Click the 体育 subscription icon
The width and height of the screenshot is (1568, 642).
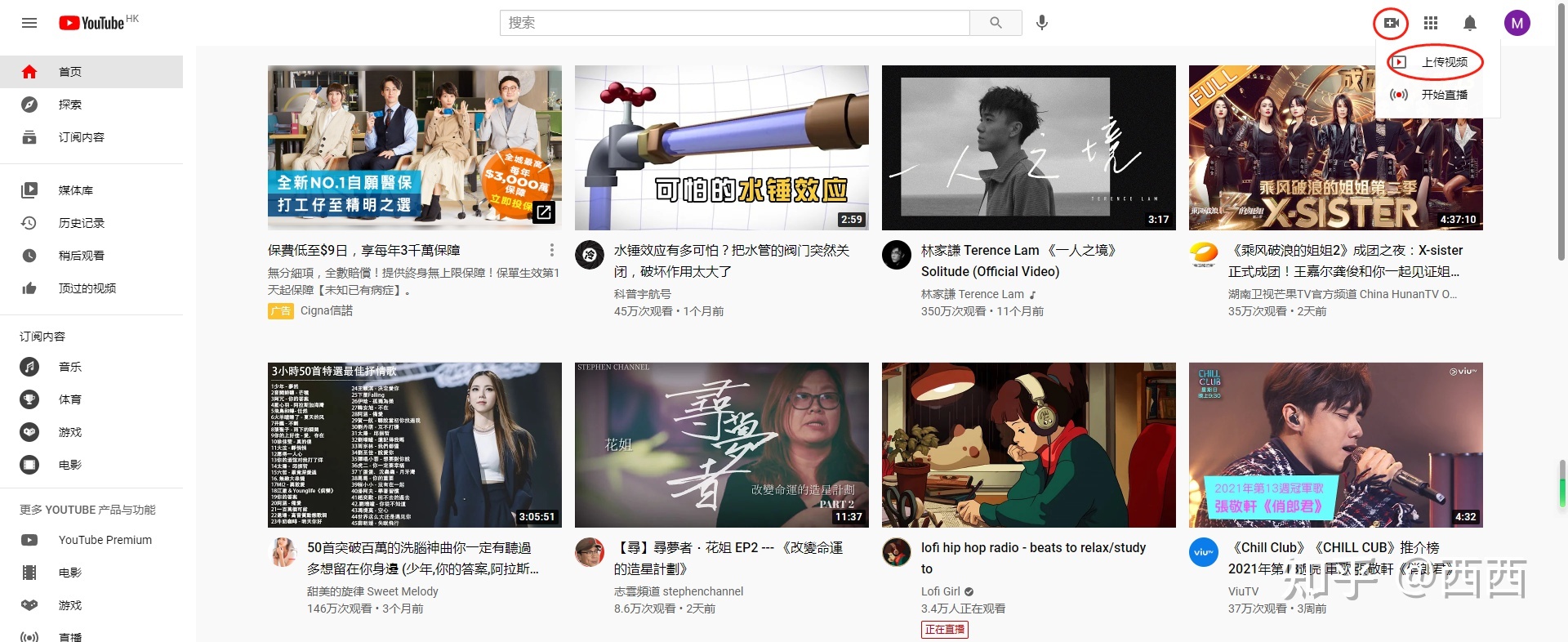29,399
